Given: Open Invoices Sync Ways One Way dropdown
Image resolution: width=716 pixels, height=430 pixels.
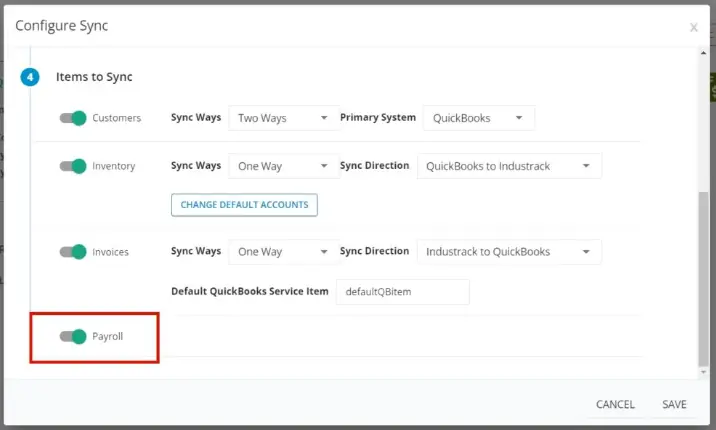Looking at the screenshot, I should pos(284,252).
